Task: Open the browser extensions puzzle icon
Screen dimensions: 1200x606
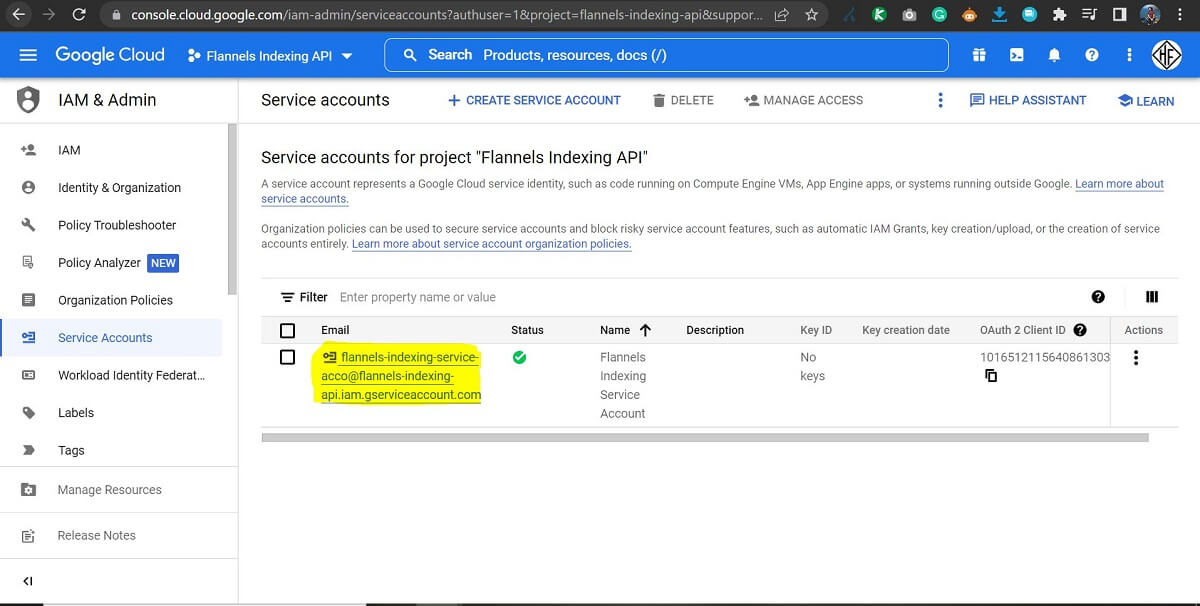Action: click(x=1058, y=15)
